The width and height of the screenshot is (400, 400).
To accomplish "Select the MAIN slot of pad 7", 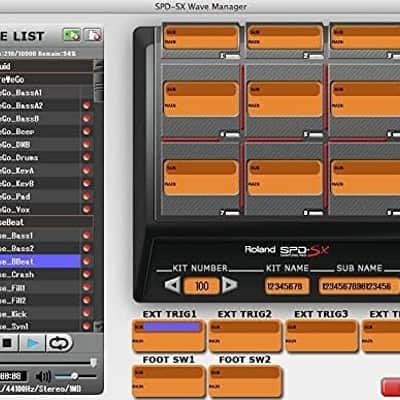I will point(201,184).
